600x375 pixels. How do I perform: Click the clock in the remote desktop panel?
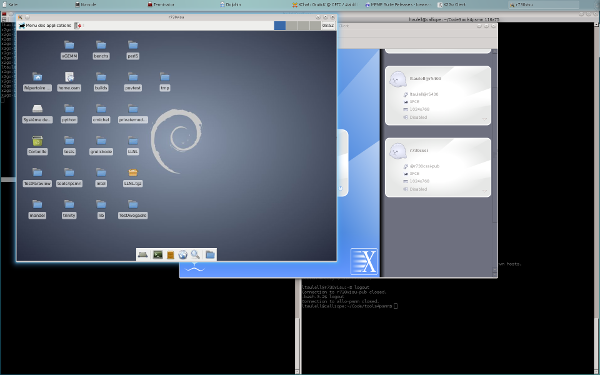point(328,26)
